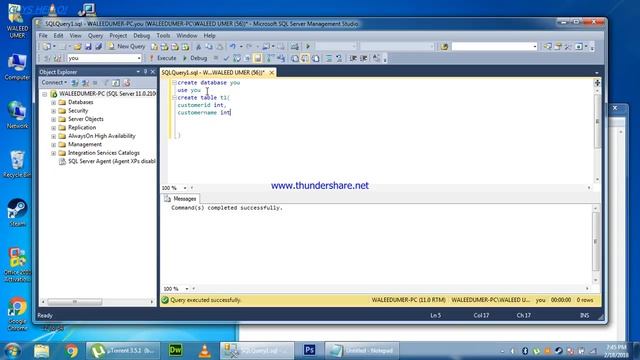Click the Uncomment selected lines icon
This screenshot has height=360, width=640.
point(339,58)
